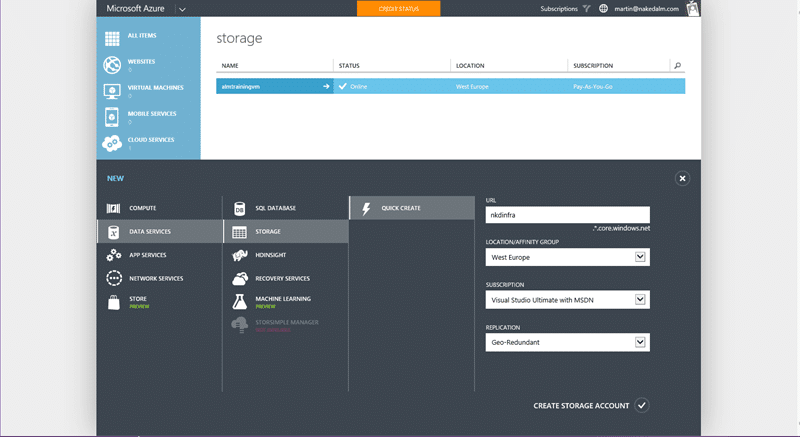Click the Recovery Services cloud icon
The image size is (800, 437).
click(x=240, y=278)
